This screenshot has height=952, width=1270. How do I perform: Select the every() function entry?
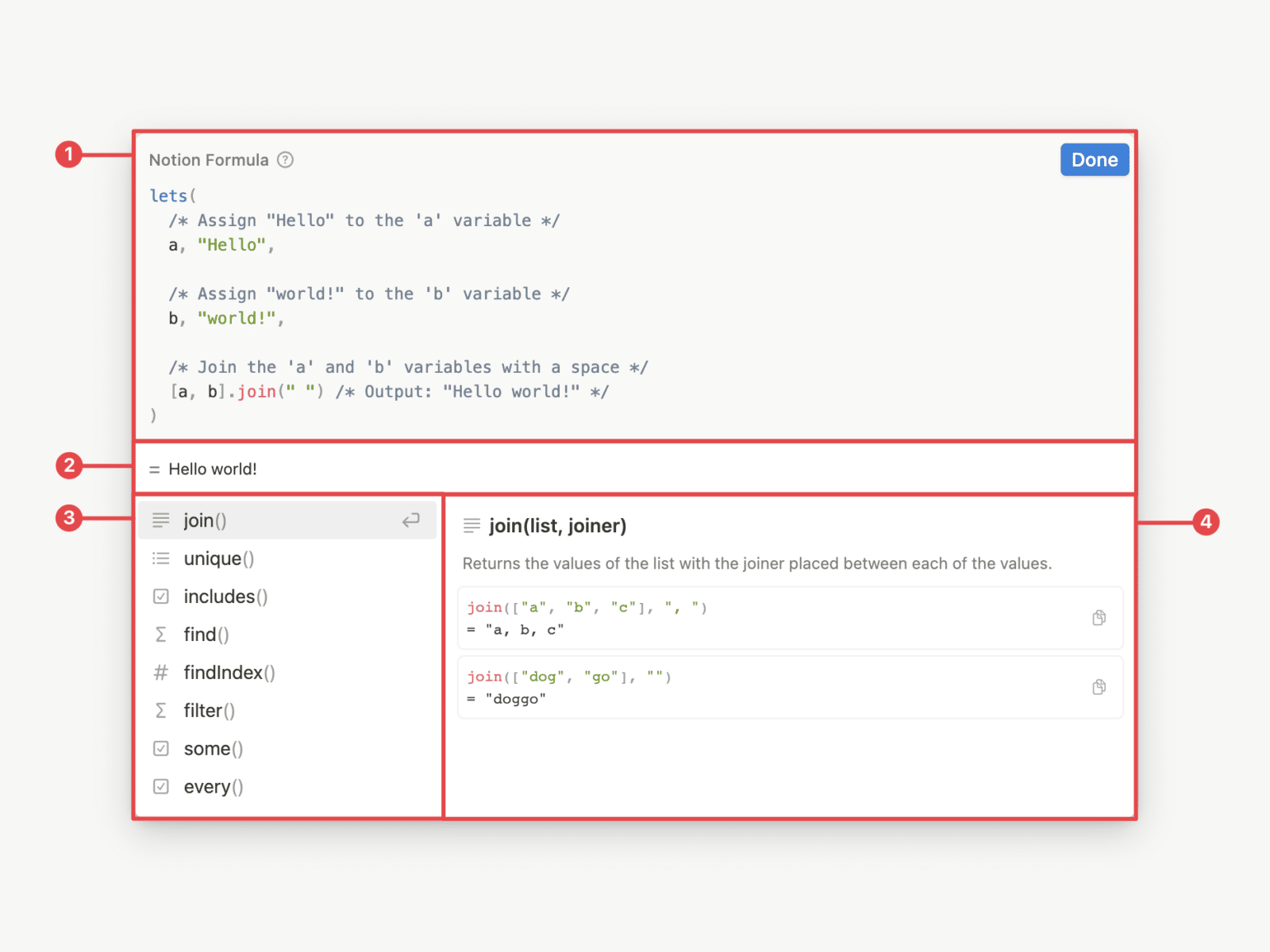pyautogui.click(x=213, y=786)
